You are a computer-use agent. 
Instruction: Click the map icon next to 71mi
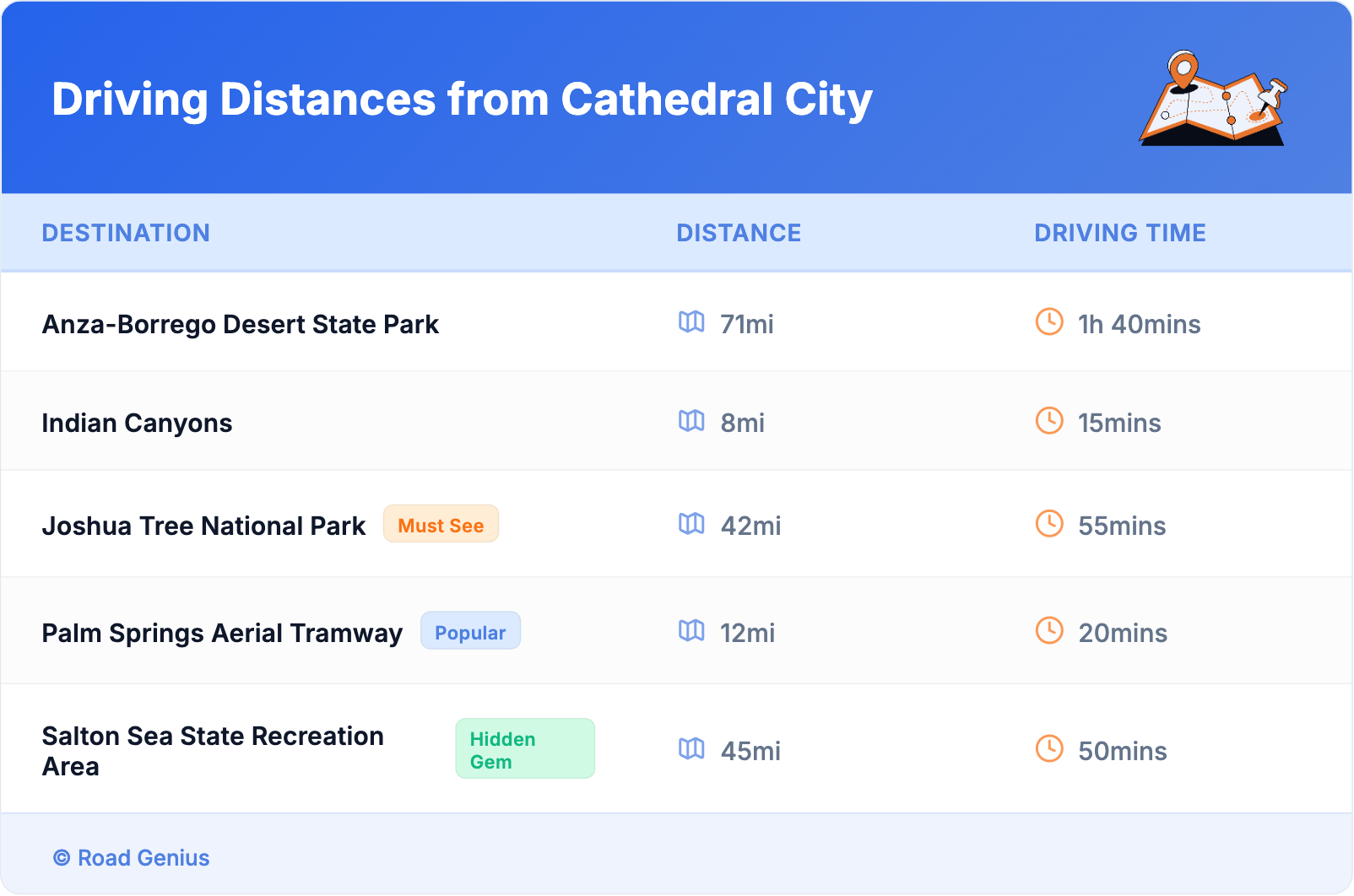(x=691, y=322)
